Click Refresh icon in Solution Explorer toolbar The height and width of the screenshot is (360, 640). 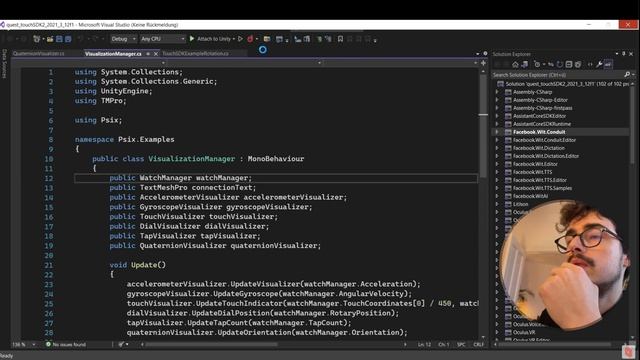[560, 64]
